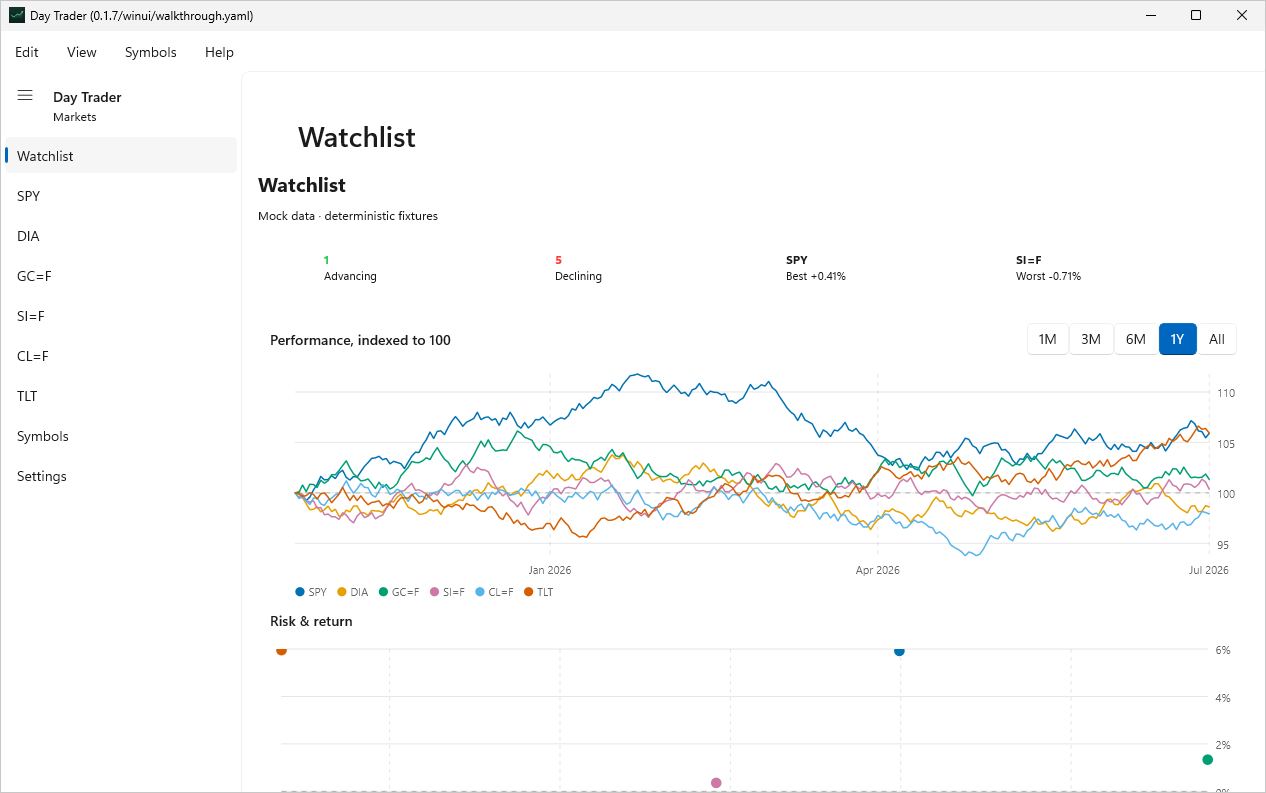
Task: Open the Symbols menu
Action: 151,52
